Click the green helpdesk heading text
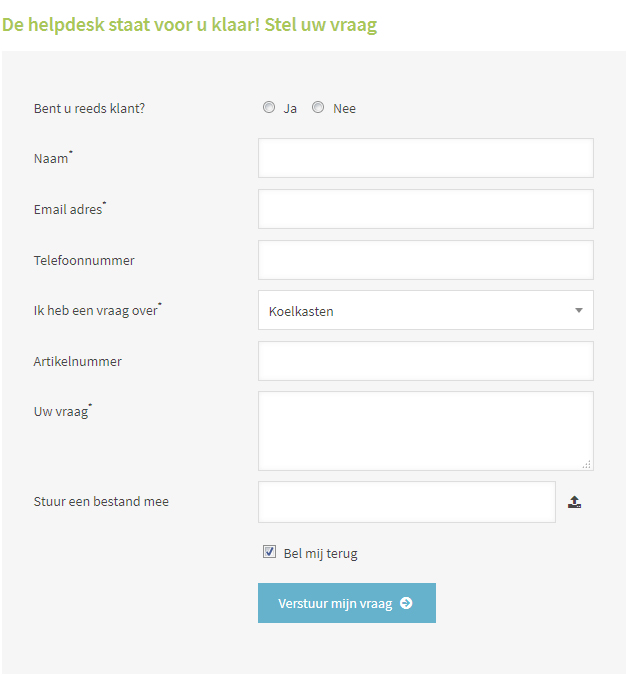The width and height of the screenshot is (628, 675). 190,25
